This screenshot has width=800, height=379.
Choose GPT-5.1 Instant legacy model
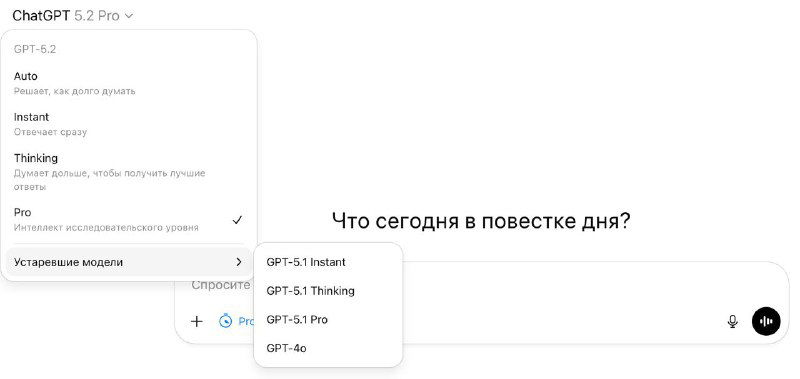coord(328,262)
